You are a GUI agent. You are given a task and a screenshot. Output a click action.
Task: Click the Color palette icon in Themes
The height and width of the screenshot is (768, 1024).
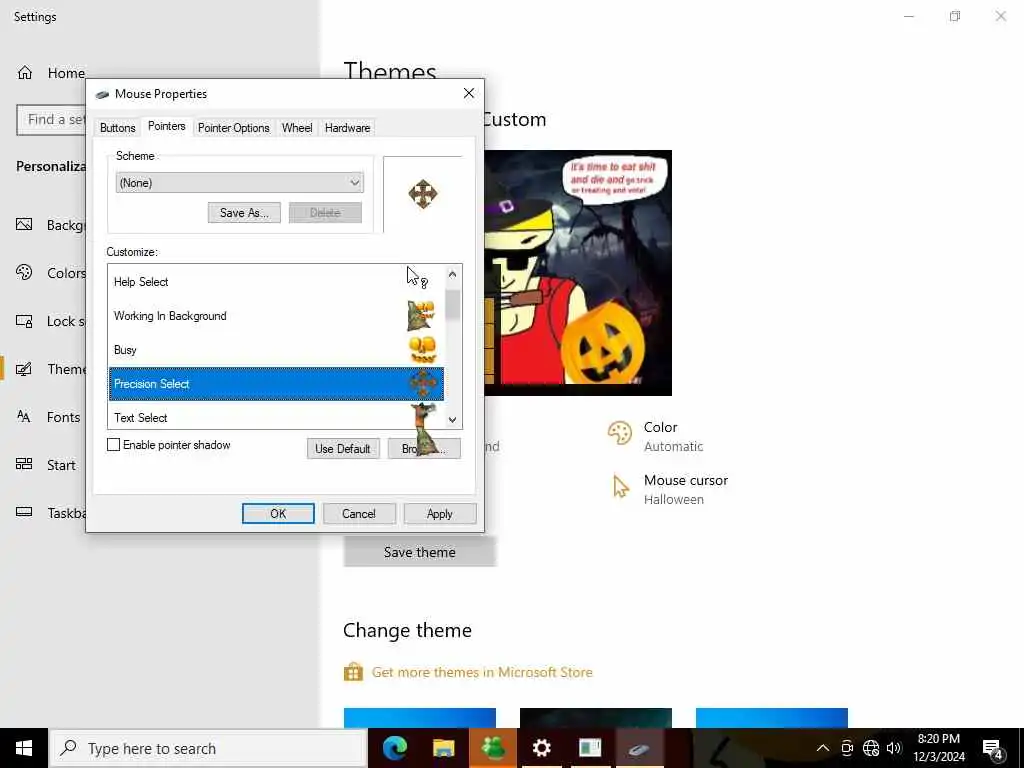pos(620,433)
